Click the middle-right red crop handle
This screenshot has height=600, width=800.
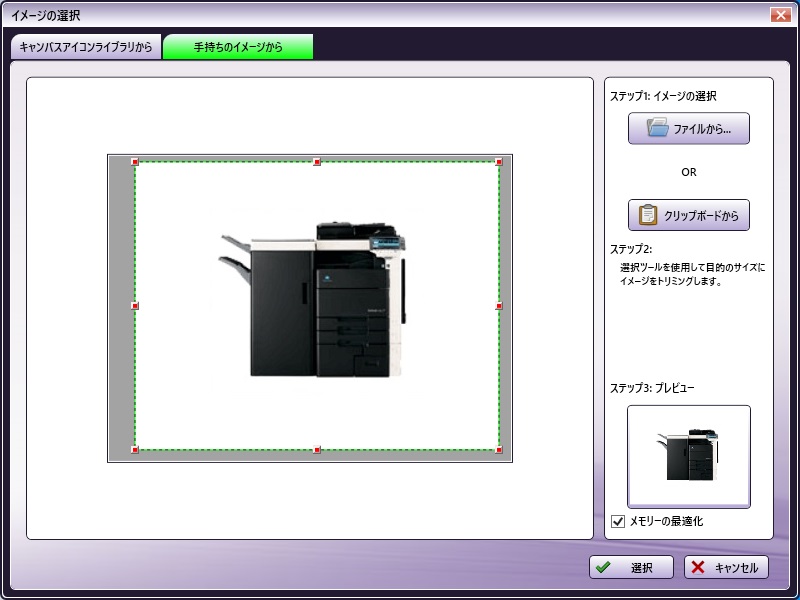[499, 306]
